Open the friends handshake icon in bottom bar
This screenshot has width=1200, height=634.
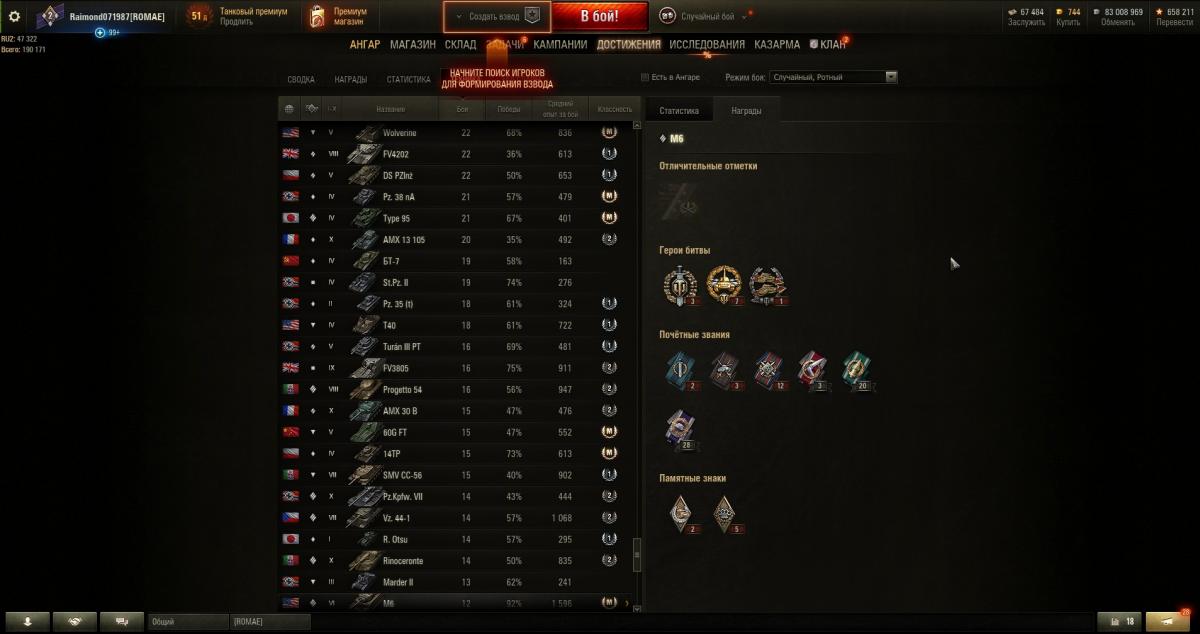tap(75, 621)
